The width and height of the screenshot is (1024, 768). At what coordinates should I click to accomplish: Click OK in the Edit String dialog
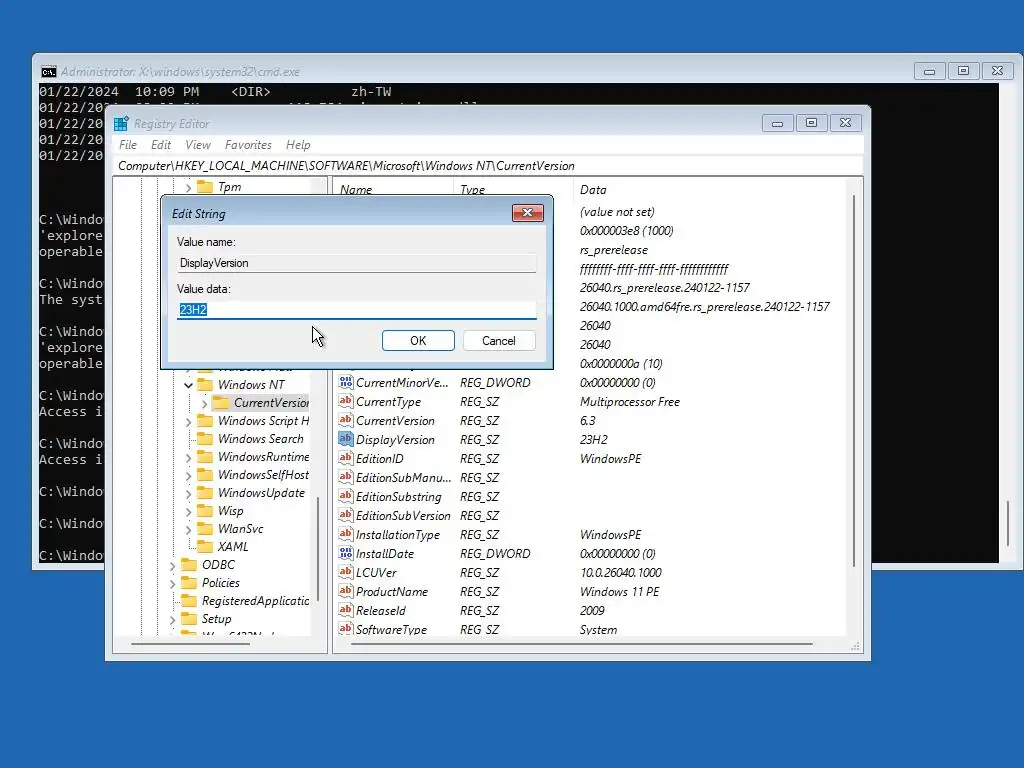(418, 340)
